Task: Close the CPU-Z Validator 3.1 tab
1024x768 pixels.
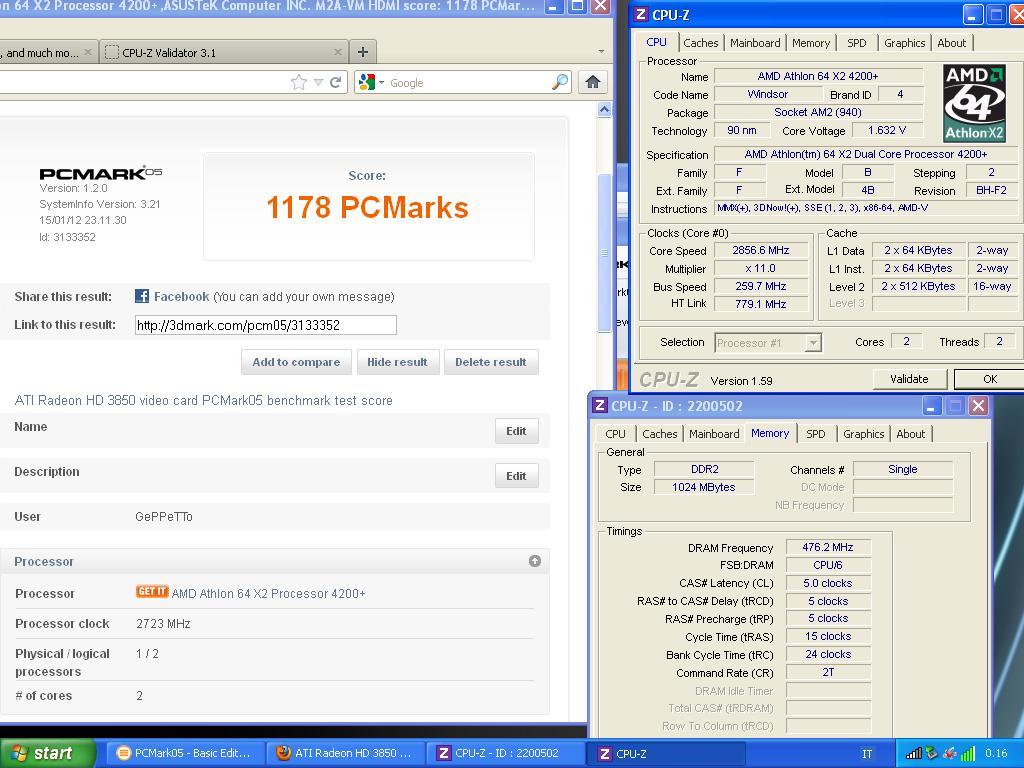Action: pos(337,52)
